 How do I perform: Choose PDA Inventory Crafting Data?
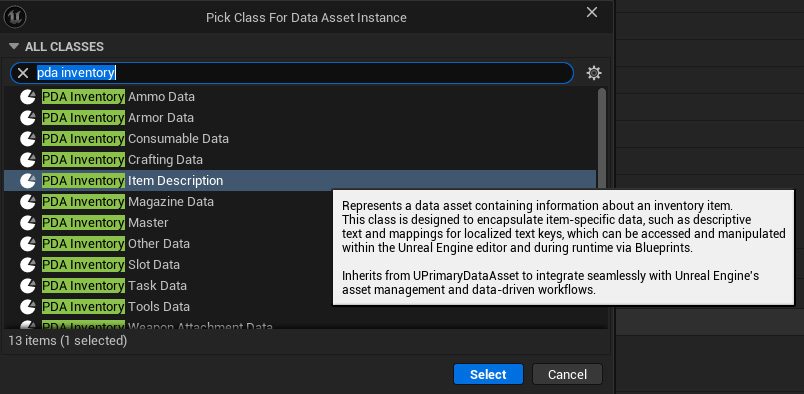point(300,160)
